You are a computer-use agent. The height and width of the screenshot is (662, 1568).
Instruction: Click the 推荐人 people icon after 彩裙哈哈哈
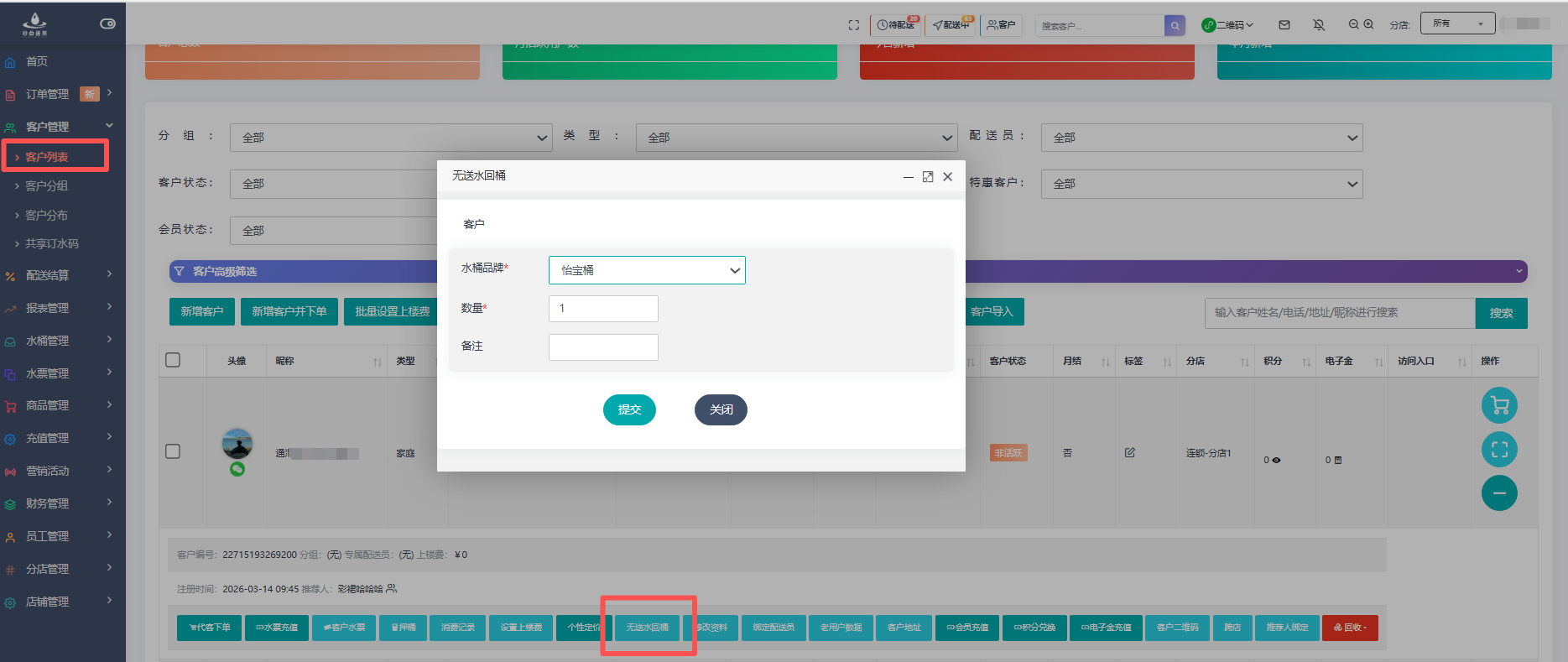click(x=391, y=589)
